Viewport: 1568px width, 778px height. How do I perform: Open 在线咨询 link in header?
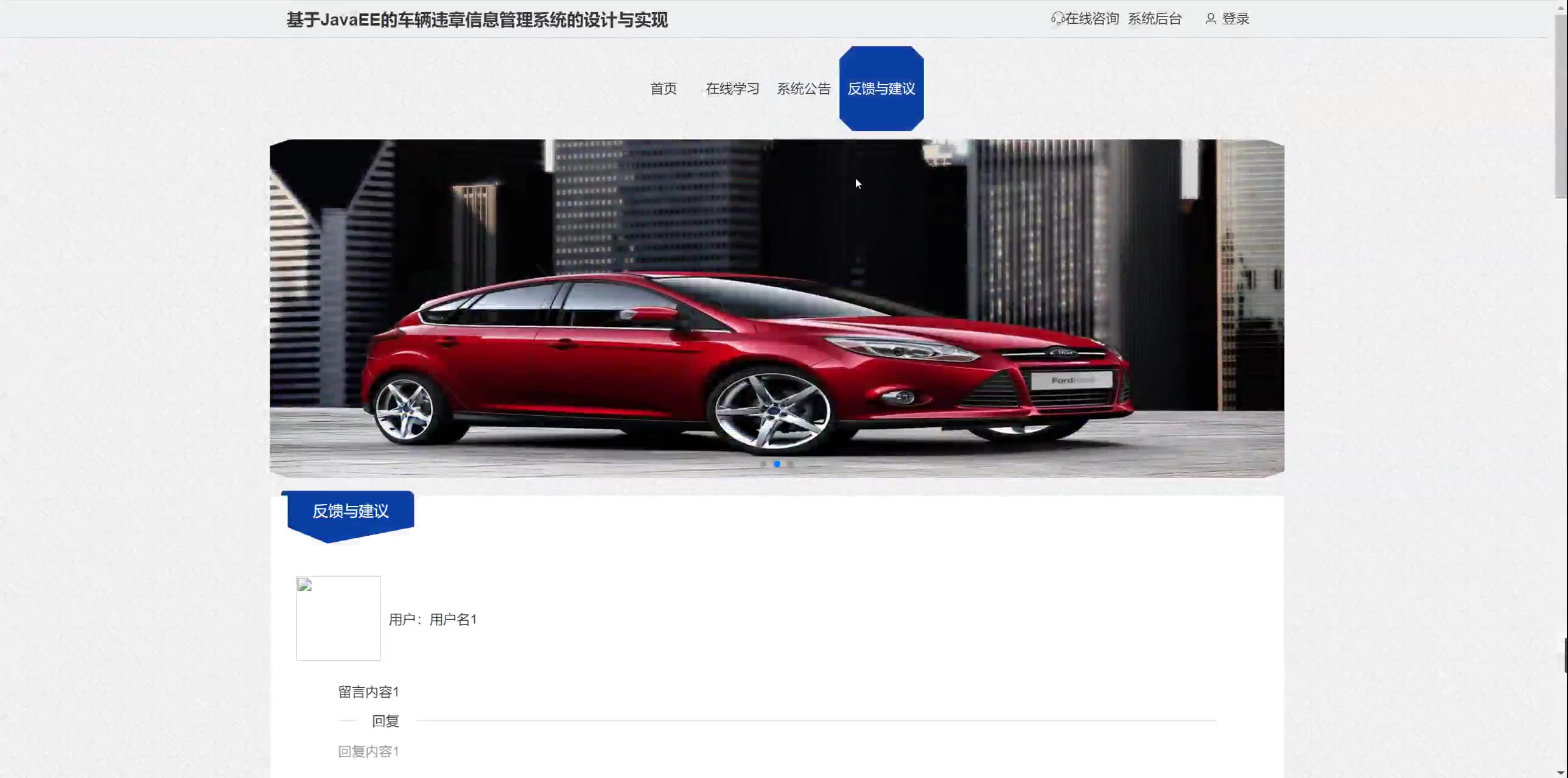coord(1092,19)
